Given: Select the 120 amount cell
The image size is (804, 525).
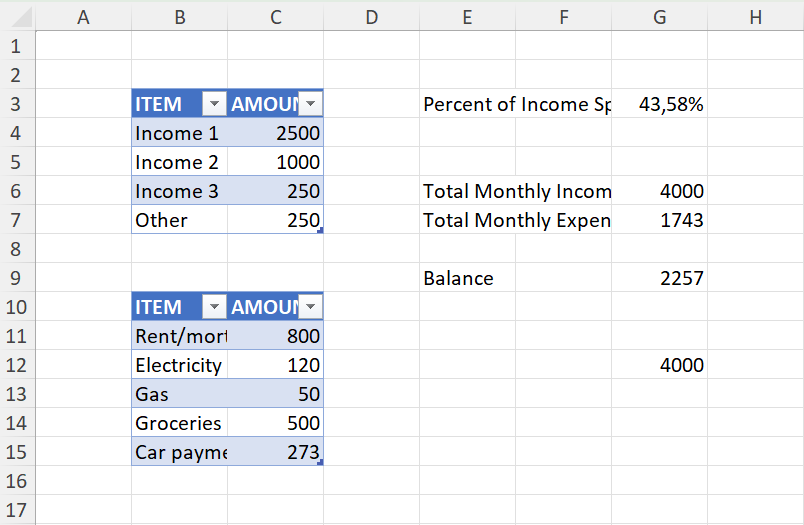Looking at the screenshot, I should pos(275,365).
